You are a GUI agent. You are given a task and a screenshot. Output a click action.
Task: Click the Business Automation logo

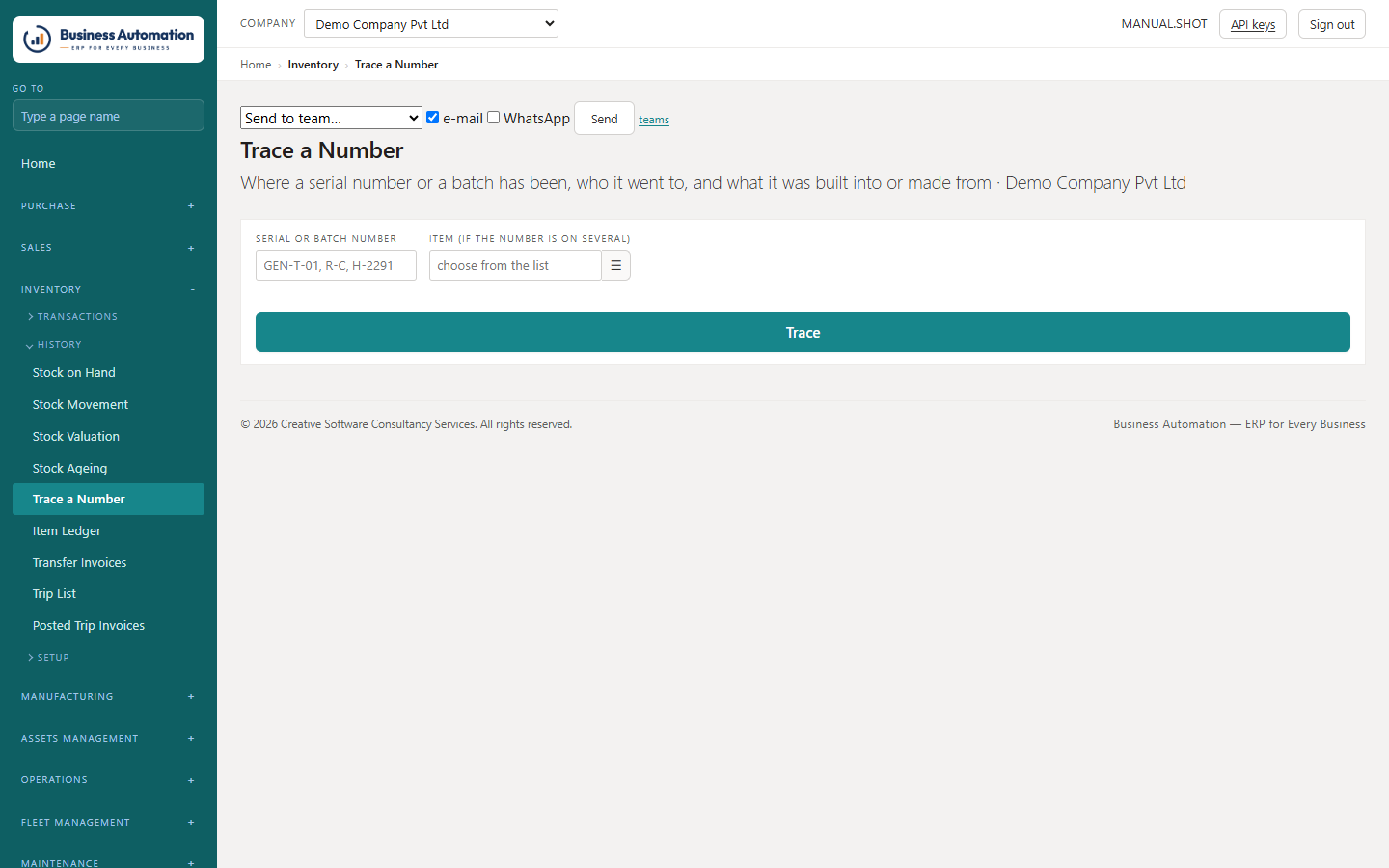108,40
